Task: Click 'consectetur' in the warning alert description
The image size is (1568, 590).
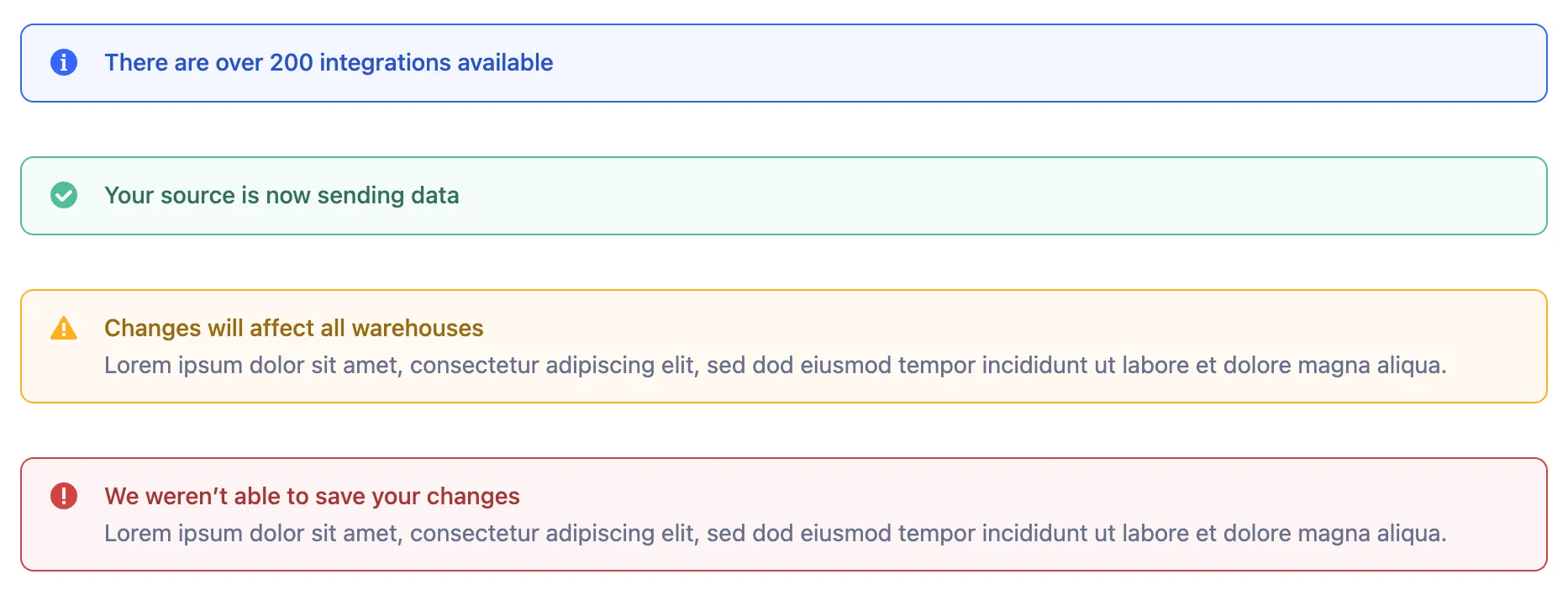Action: (475, 366)
